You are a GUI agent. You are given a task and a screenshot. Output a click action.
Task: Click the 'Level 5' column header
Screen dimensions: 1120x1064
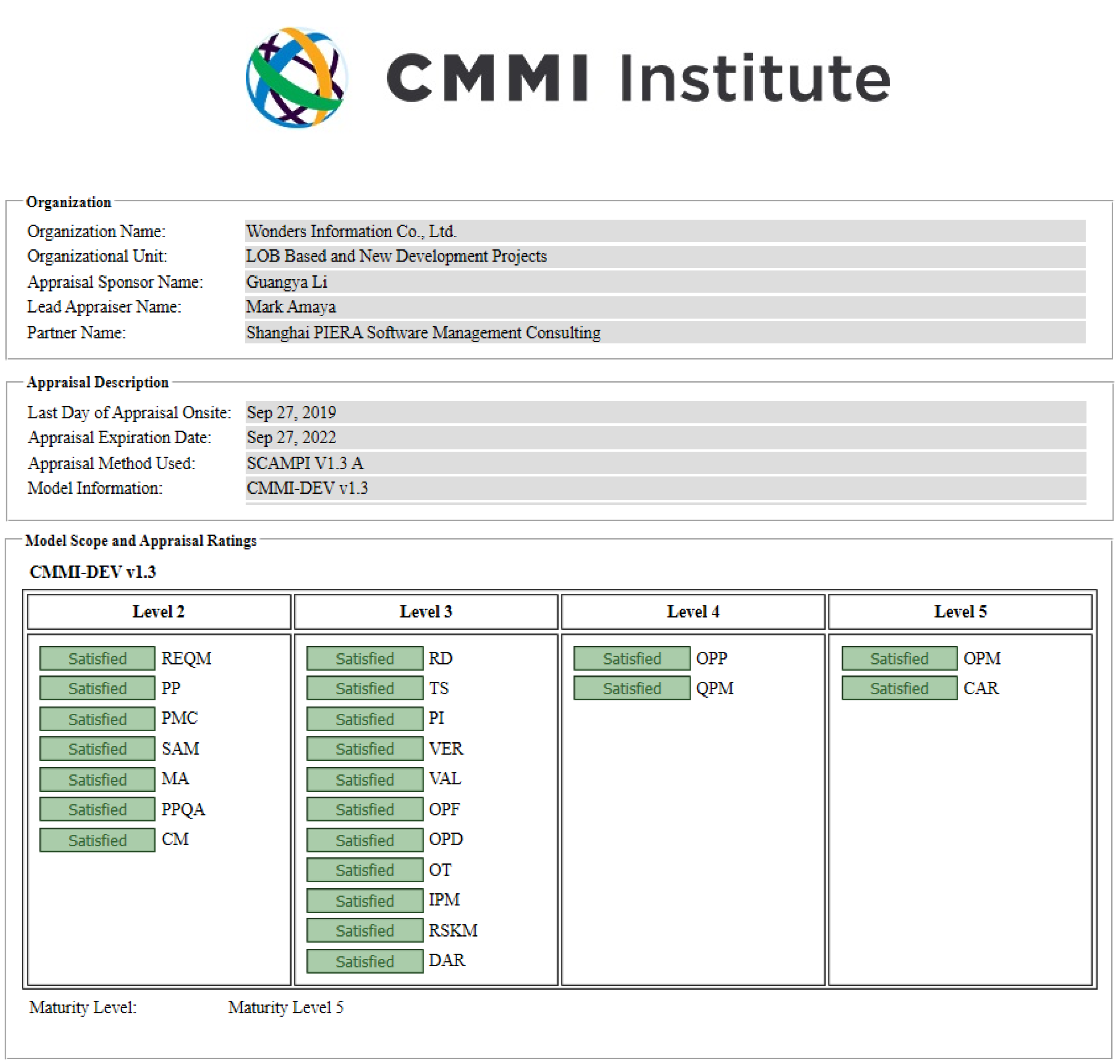pyautogui.click(x=960, y=611)
